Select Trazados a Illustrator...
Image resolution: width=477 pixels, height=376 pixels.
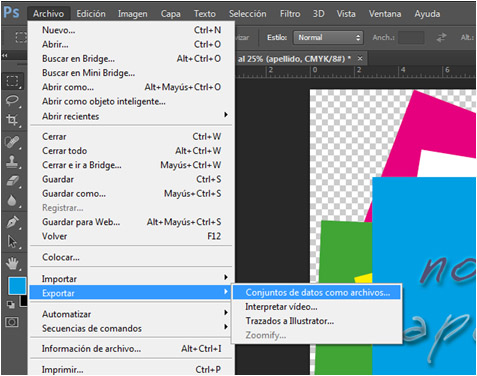click(x=317, y=321)
